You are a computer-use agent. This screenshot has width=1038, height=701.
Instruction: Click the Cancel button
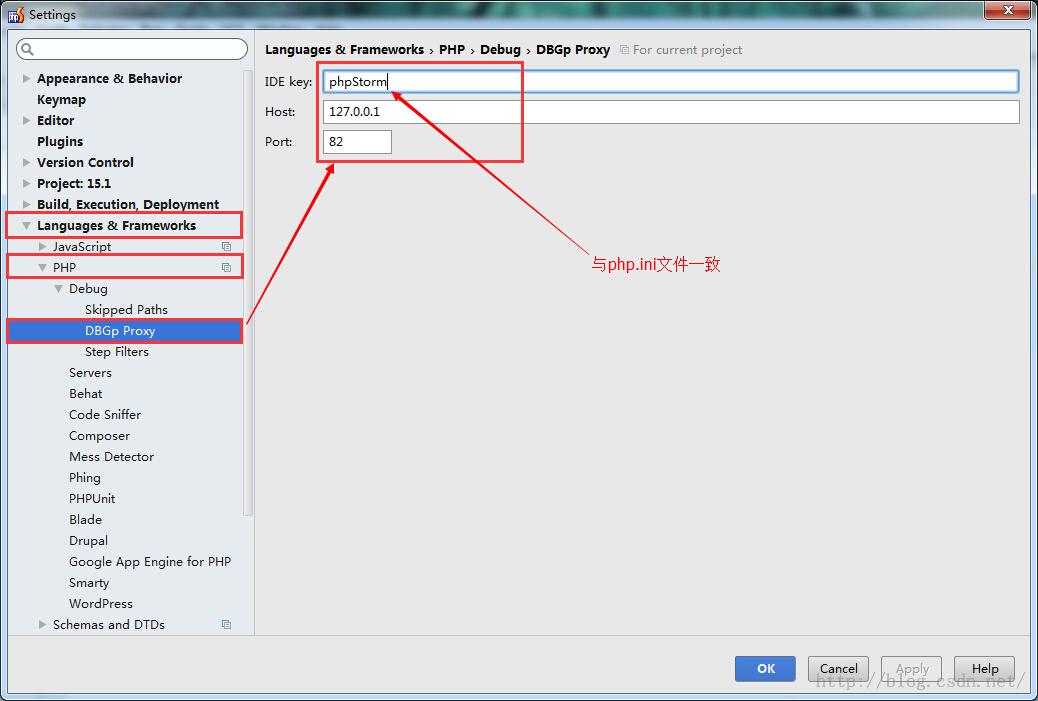(x=838, y=669)
